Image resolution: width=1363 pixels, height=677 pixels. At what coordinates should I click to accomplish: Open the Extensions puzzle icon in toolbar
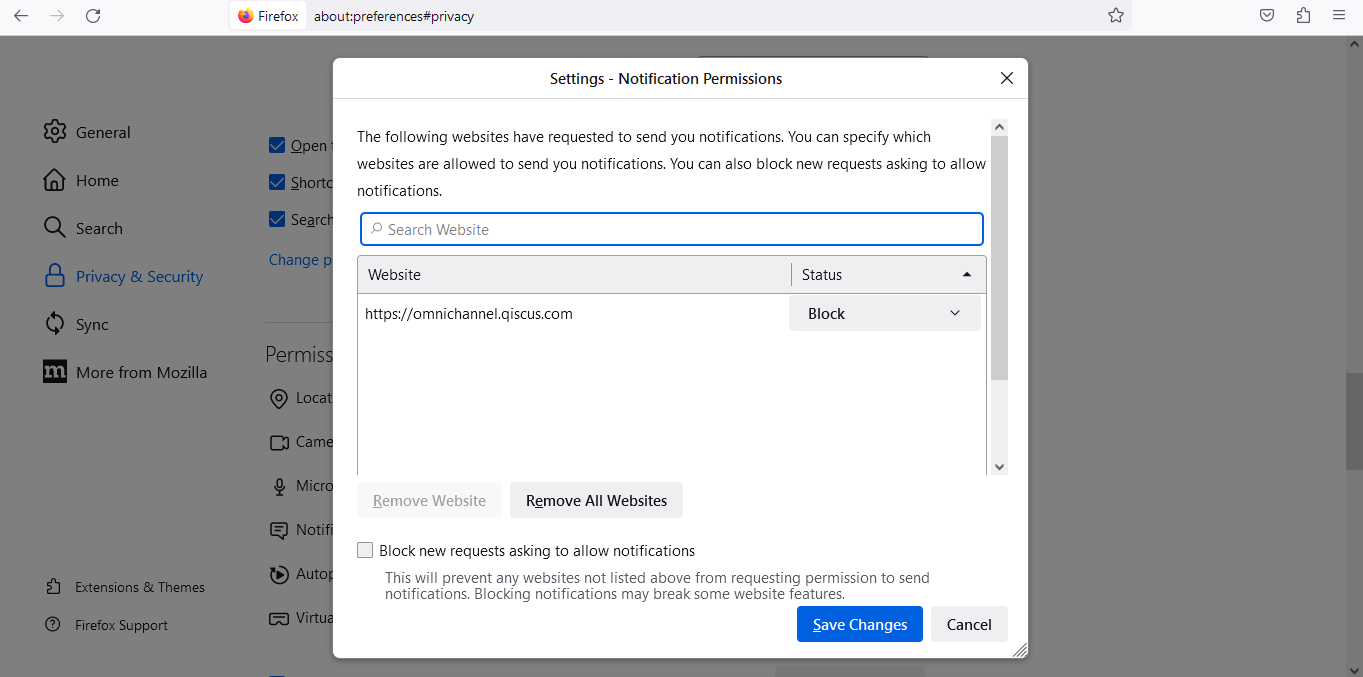pos(1303,16)
